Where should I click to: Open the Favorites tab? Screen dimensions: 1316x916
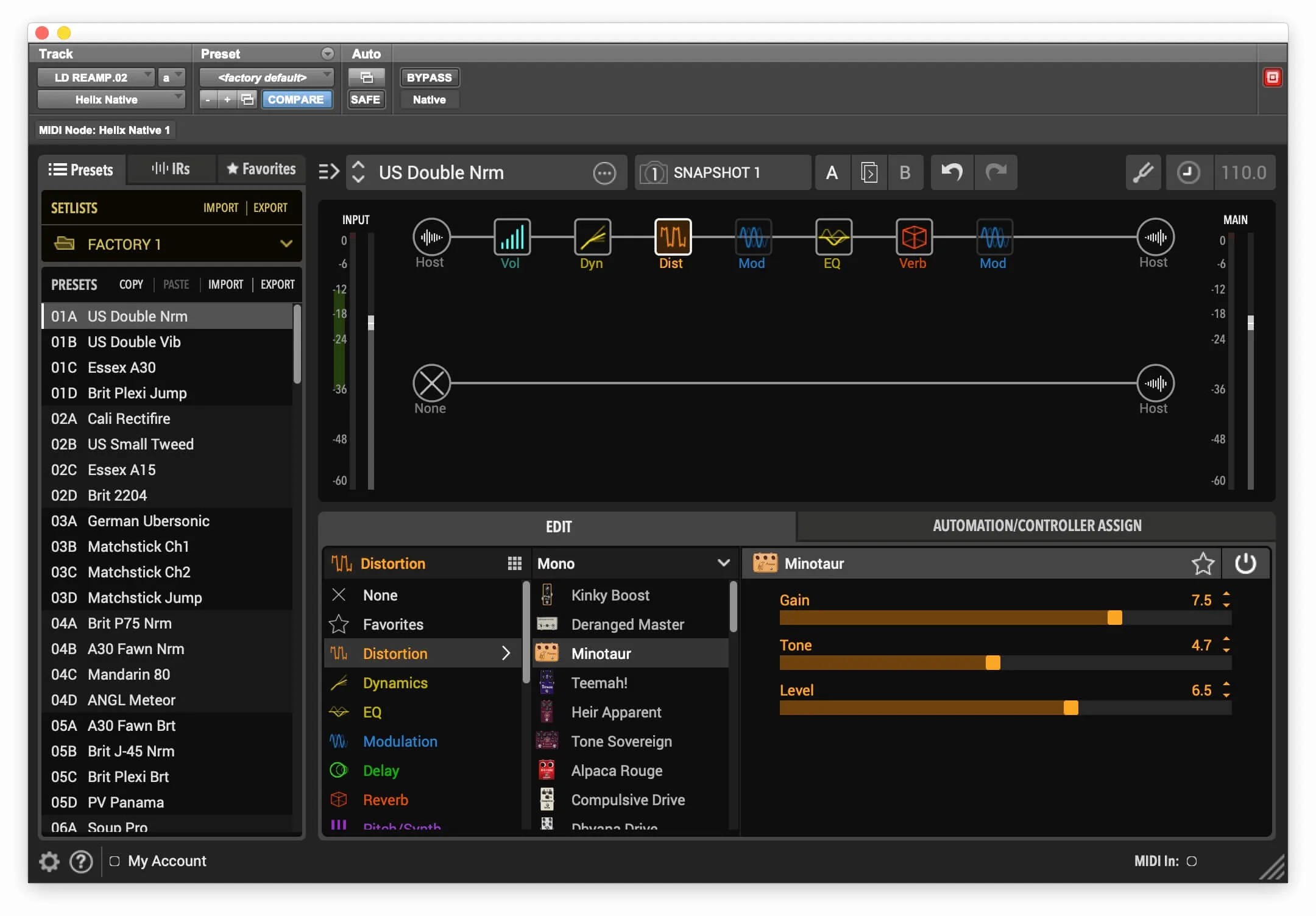coord(261,169)
